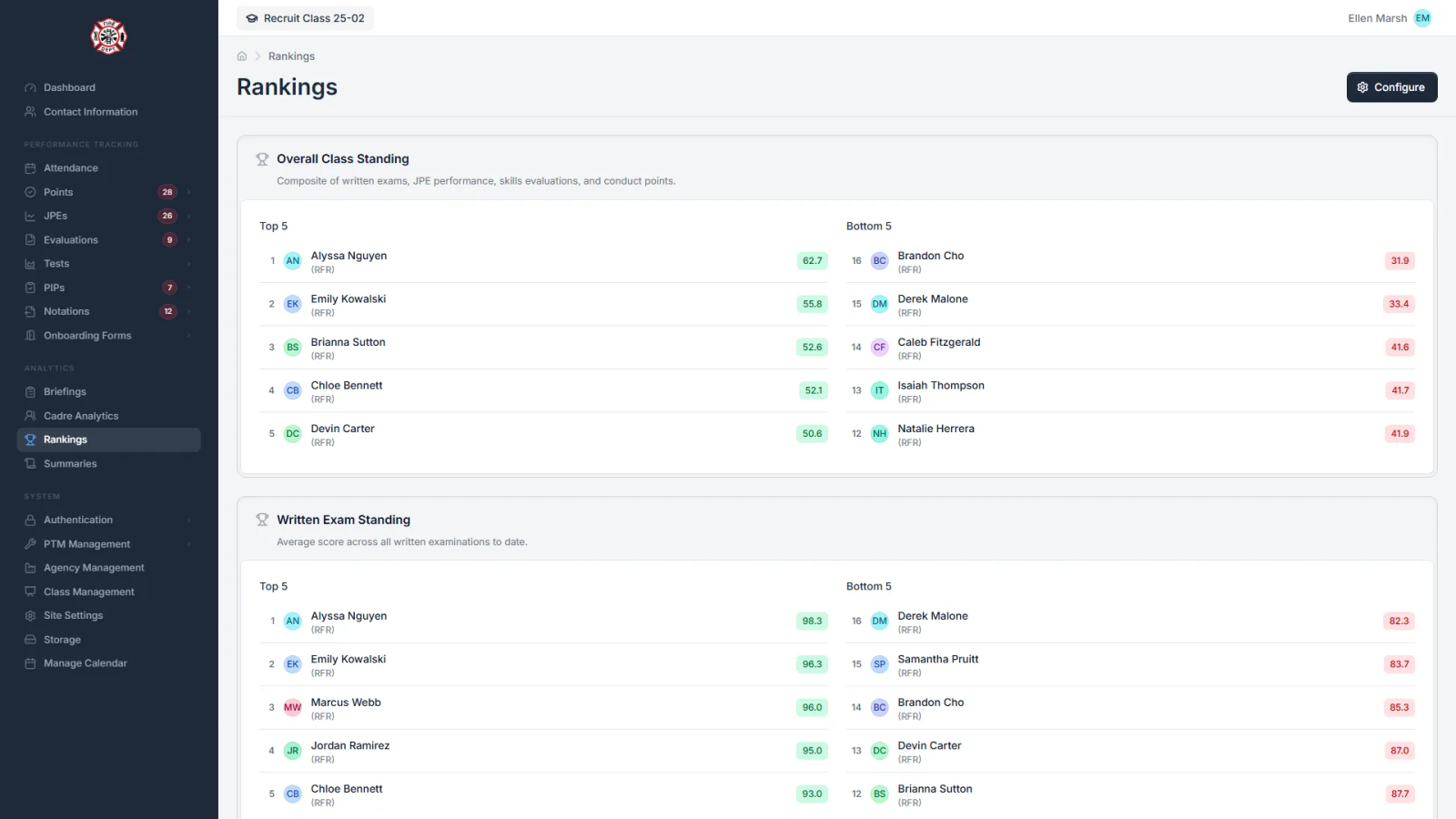Click the Contact Information people icon
The image size is (1456, 819).
point(30,112)
